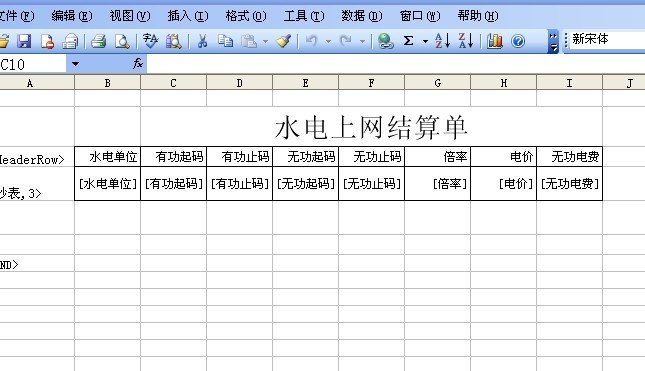
Task: Click the Paste clipboard icon
Action: [248, 41]
